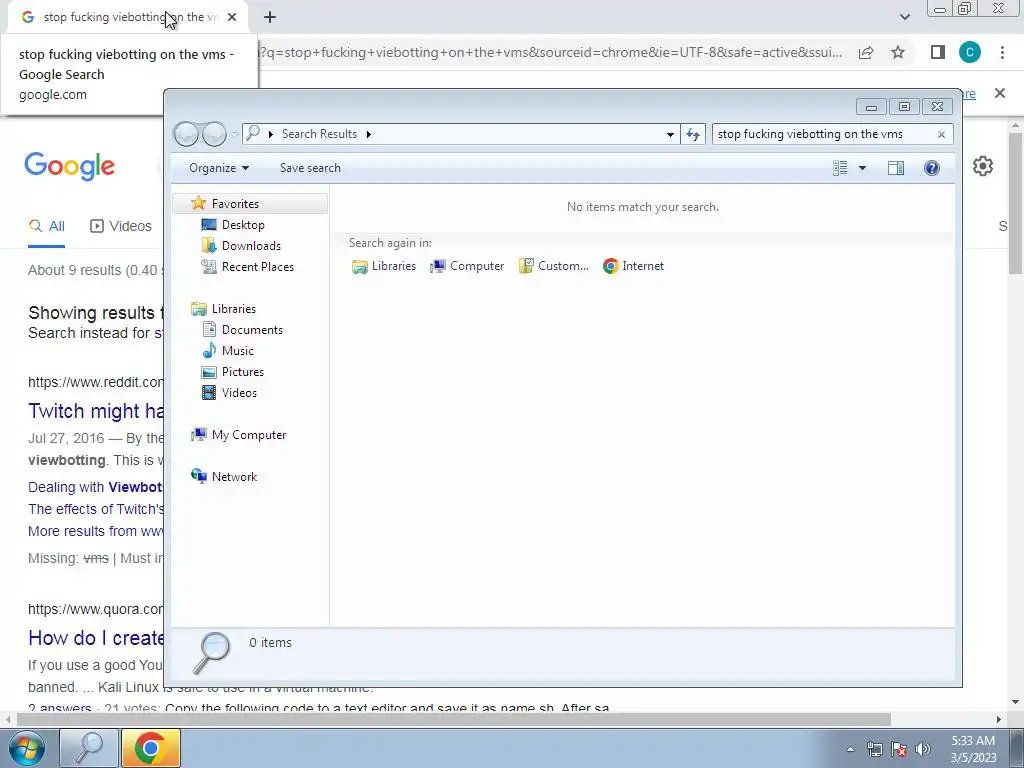Screen dimensions: 1024x768
Task: Switch to the Videos tab in Google results
Action: pyautogui.click(x=121, y=226)
